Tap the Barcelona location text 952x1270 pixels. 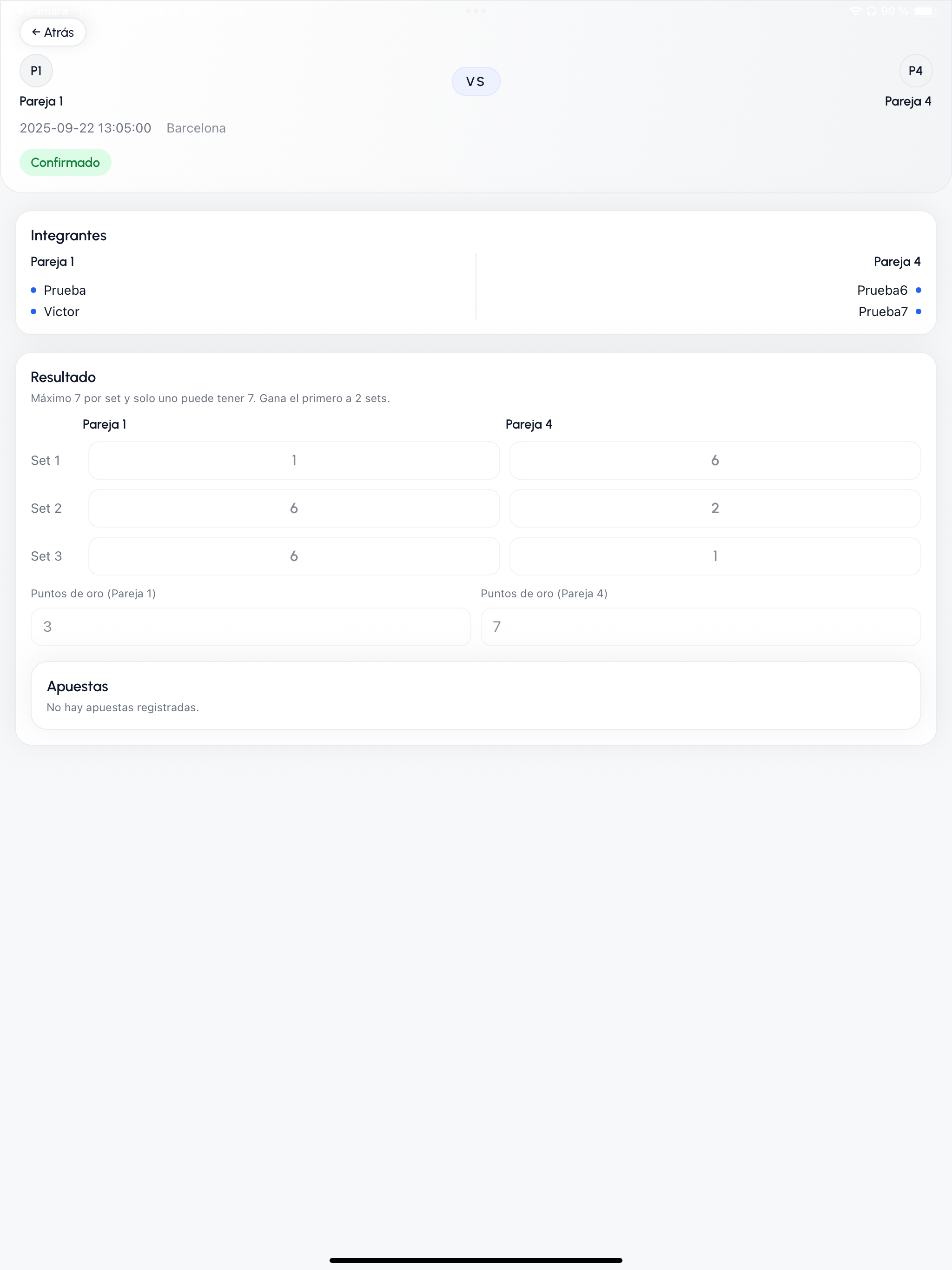[196, 128]
